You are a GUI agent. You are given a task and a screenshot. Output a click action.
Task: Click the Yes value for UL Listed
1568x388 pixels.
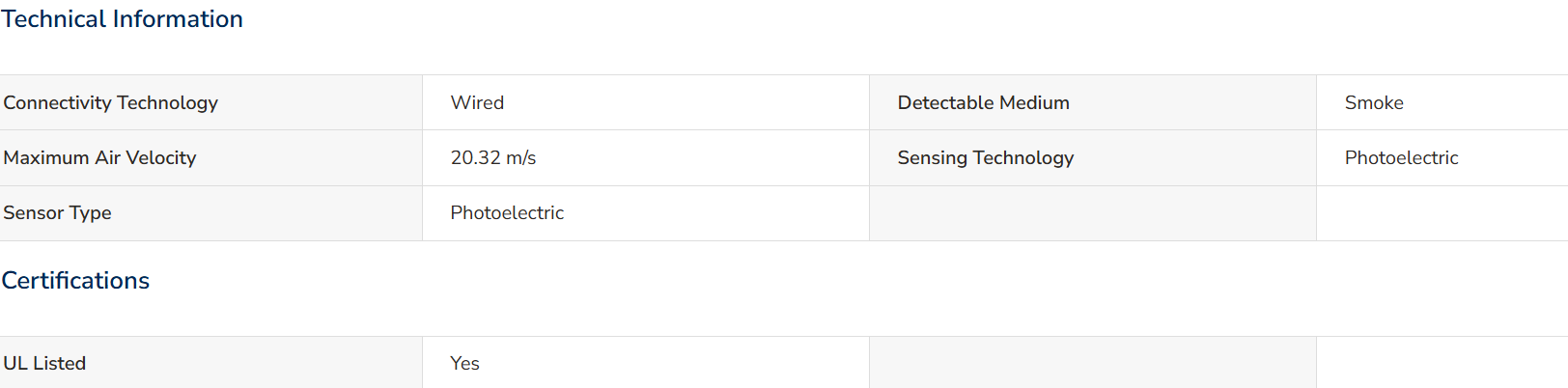click(x=464, y=363)
